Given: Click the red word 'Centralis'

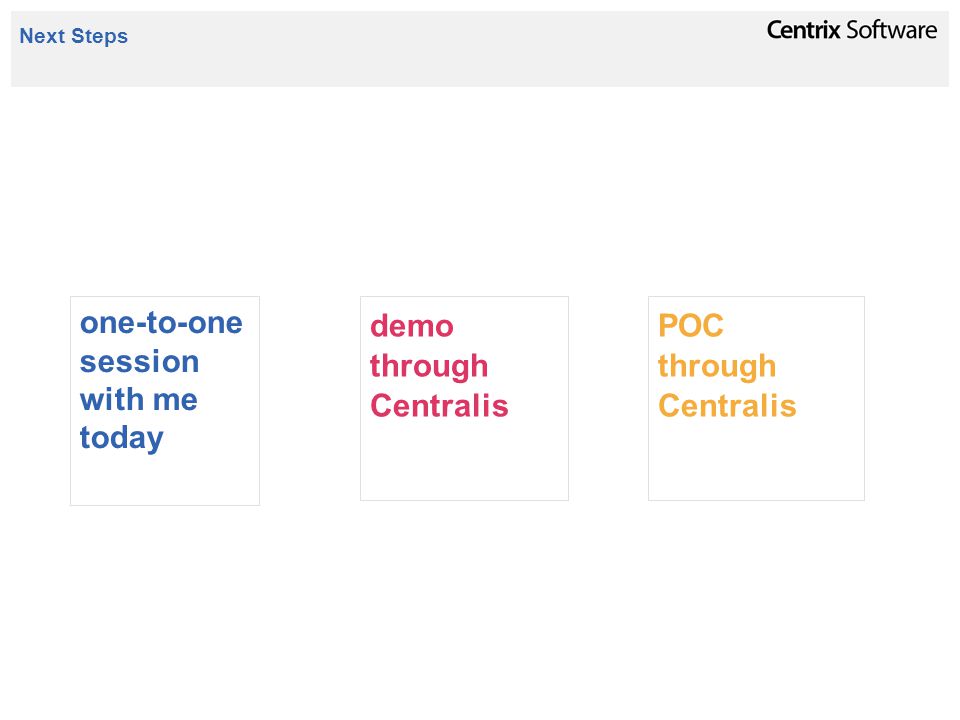Looking at the screenshot, I should tap(440, 406).
